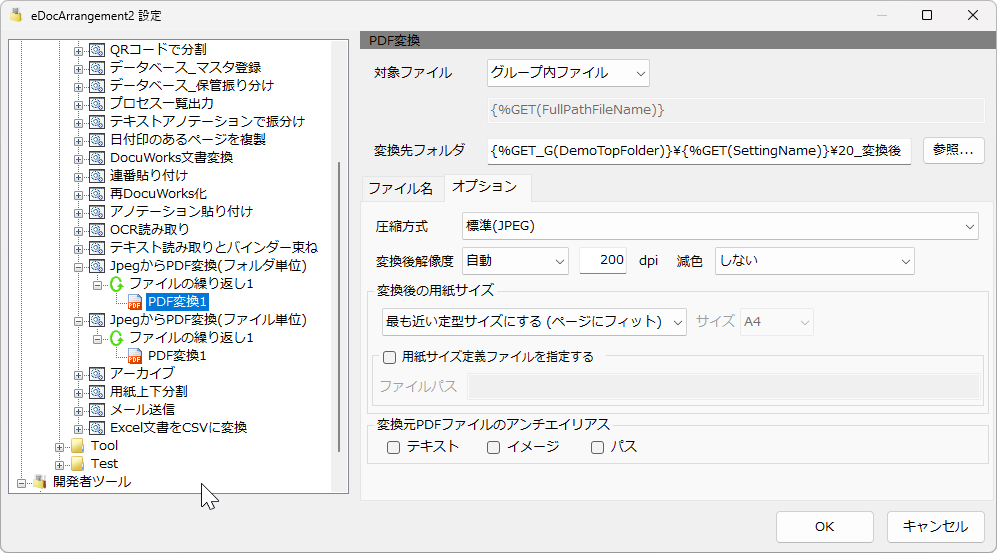Screen dimensions: 997x553
Task: Click the OCR読み取り item icon
Action: (97, 230)
